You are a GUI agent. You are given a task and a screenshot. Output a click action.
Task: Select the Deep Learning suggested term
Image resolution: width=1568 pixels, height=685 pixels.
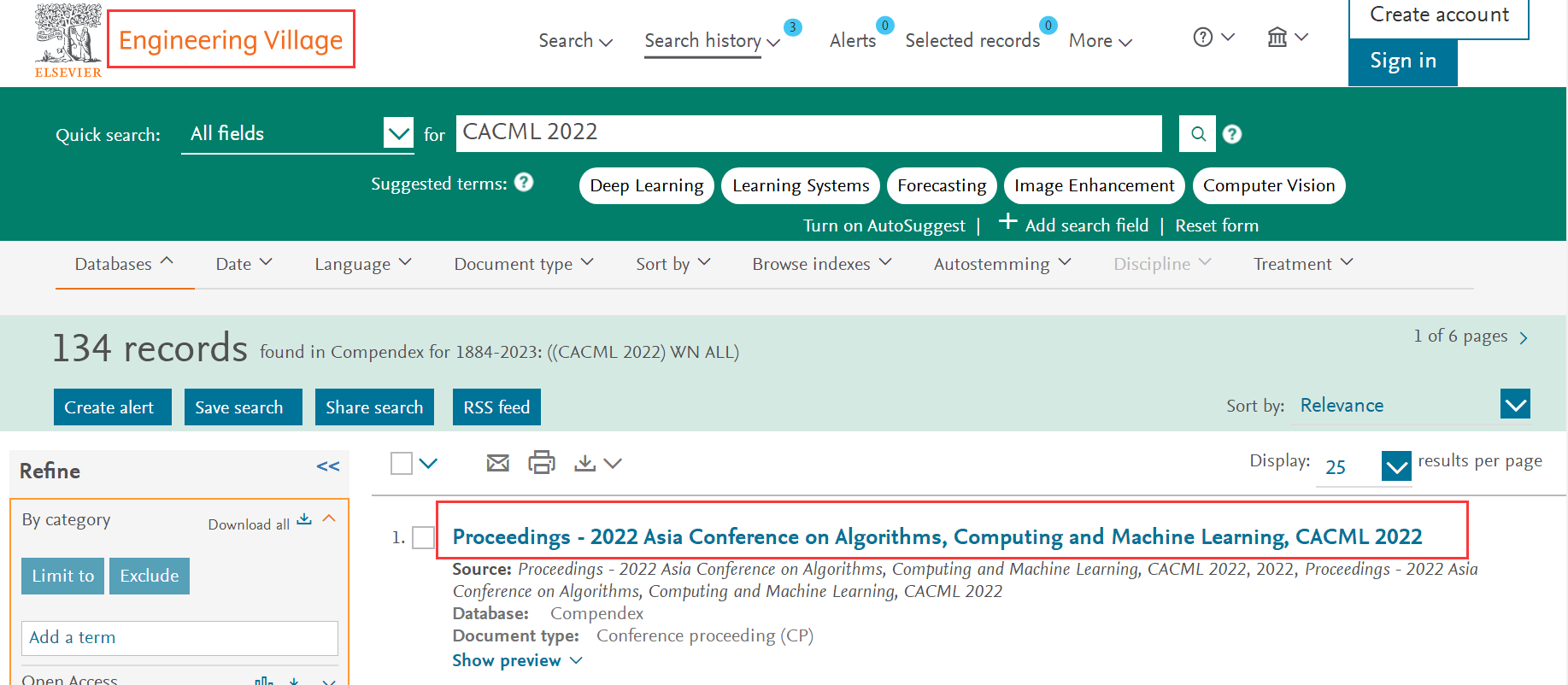(647, 185)
